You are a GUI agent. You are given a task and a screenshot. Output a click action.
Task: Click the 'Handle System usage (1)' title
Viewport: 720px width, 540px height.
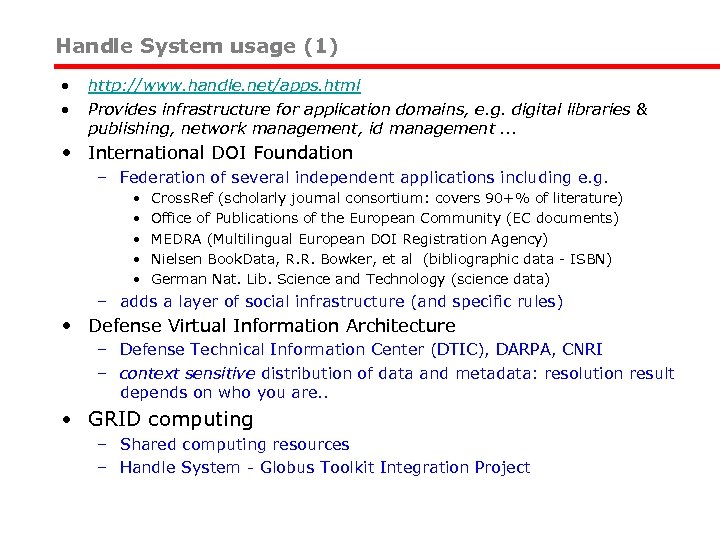(197, 46)
